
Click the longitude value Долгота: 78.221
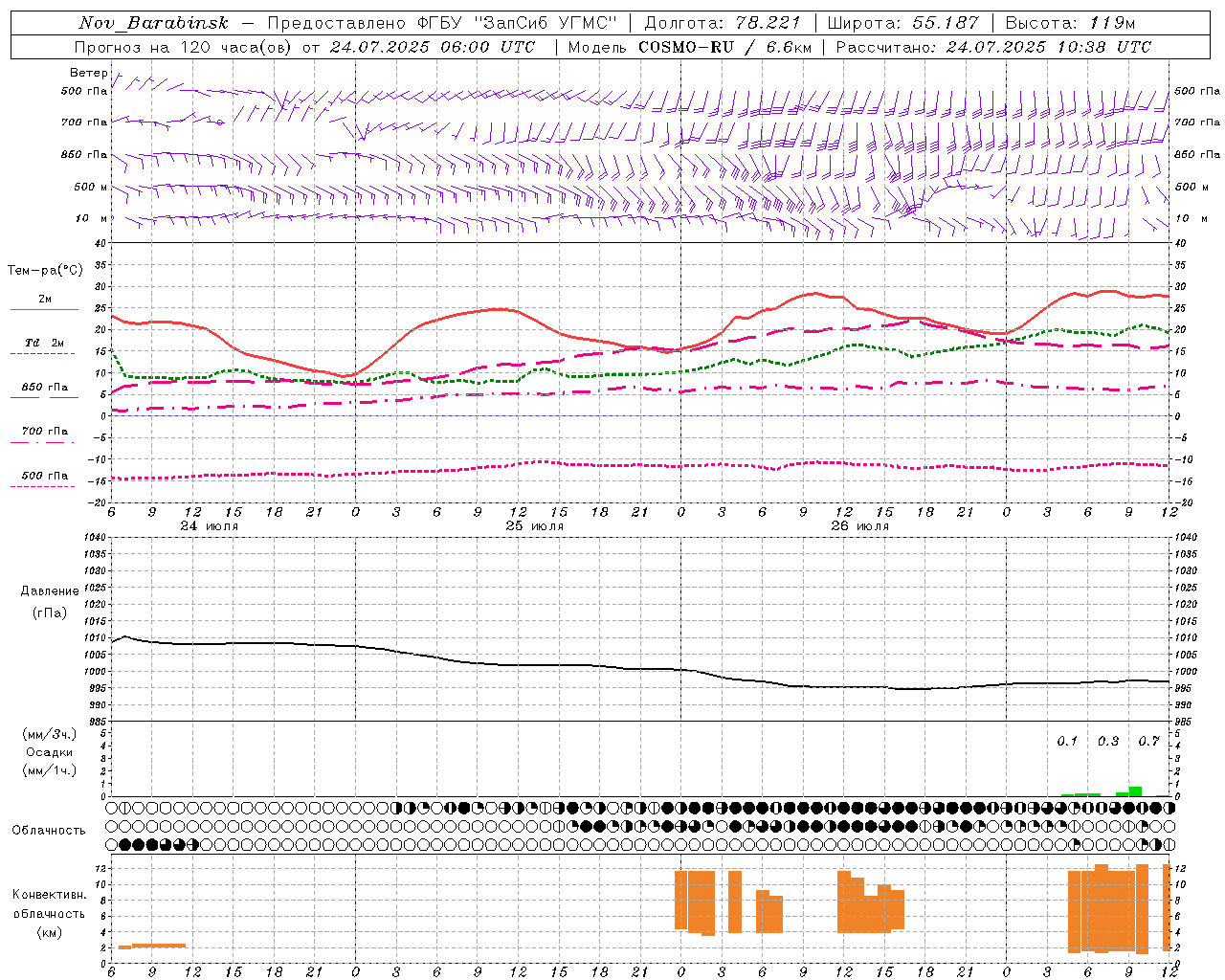click(723, 23)
